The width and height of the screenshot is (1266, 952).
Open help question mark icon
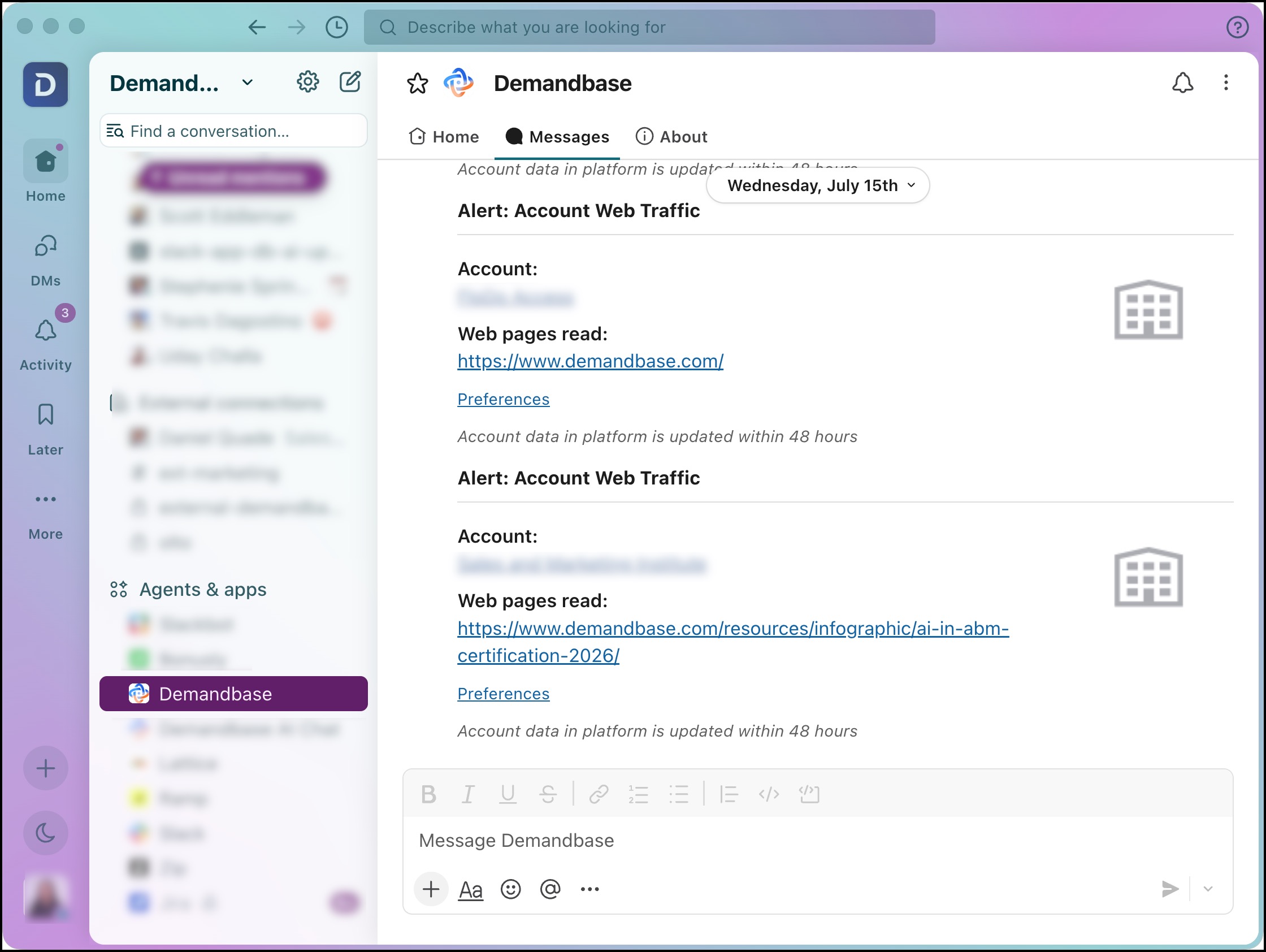[1237, 27]
